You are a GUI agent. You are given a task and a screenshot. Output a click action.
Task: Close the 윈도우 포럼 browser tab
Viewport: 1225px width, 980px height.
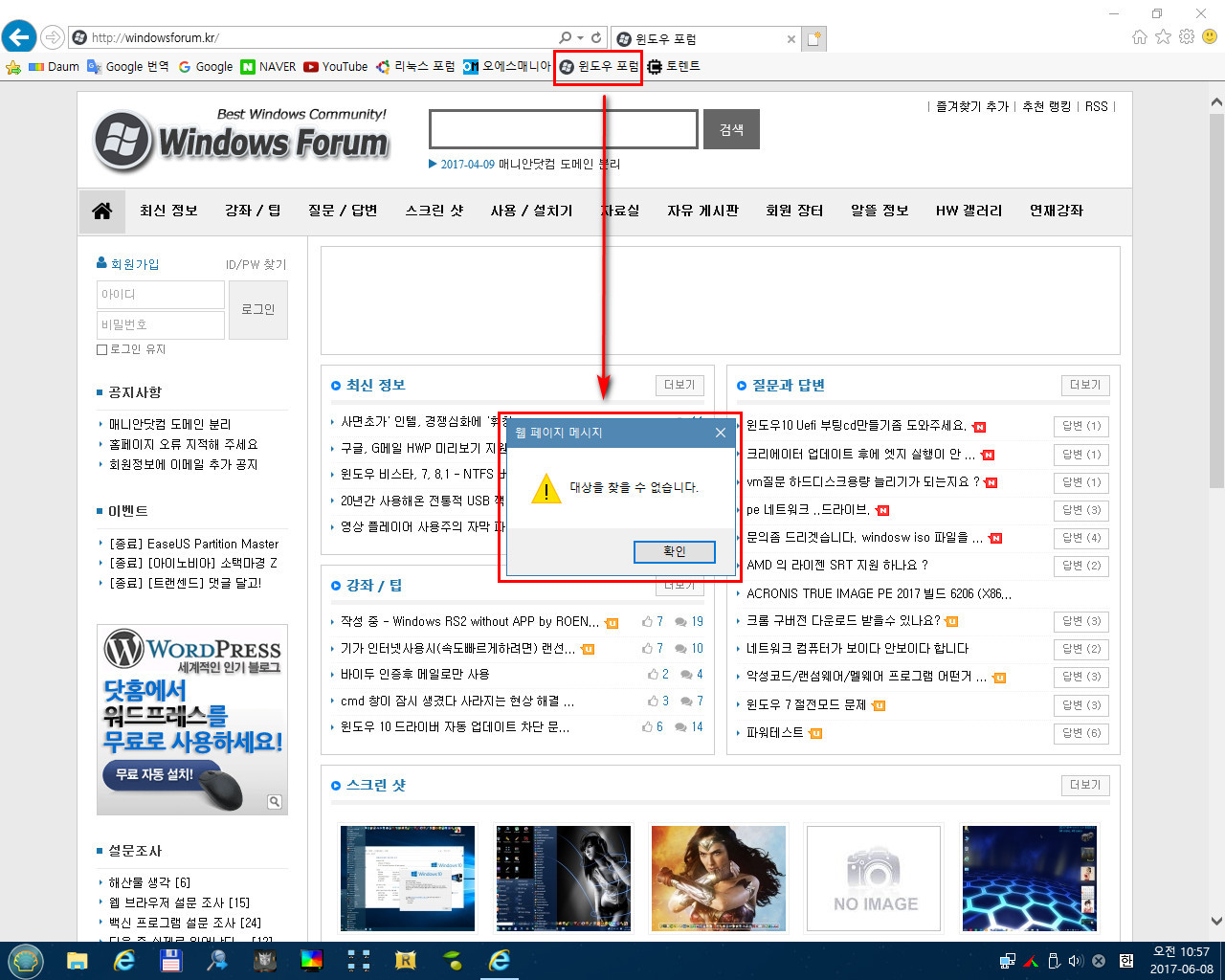[791, 39]
